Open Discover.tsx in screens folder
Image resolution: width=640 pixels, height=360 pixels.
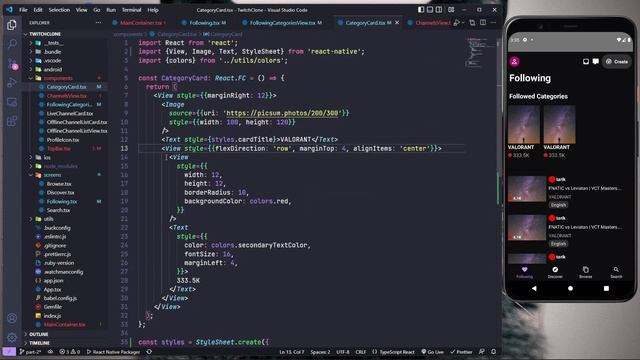tap(60, 192)
